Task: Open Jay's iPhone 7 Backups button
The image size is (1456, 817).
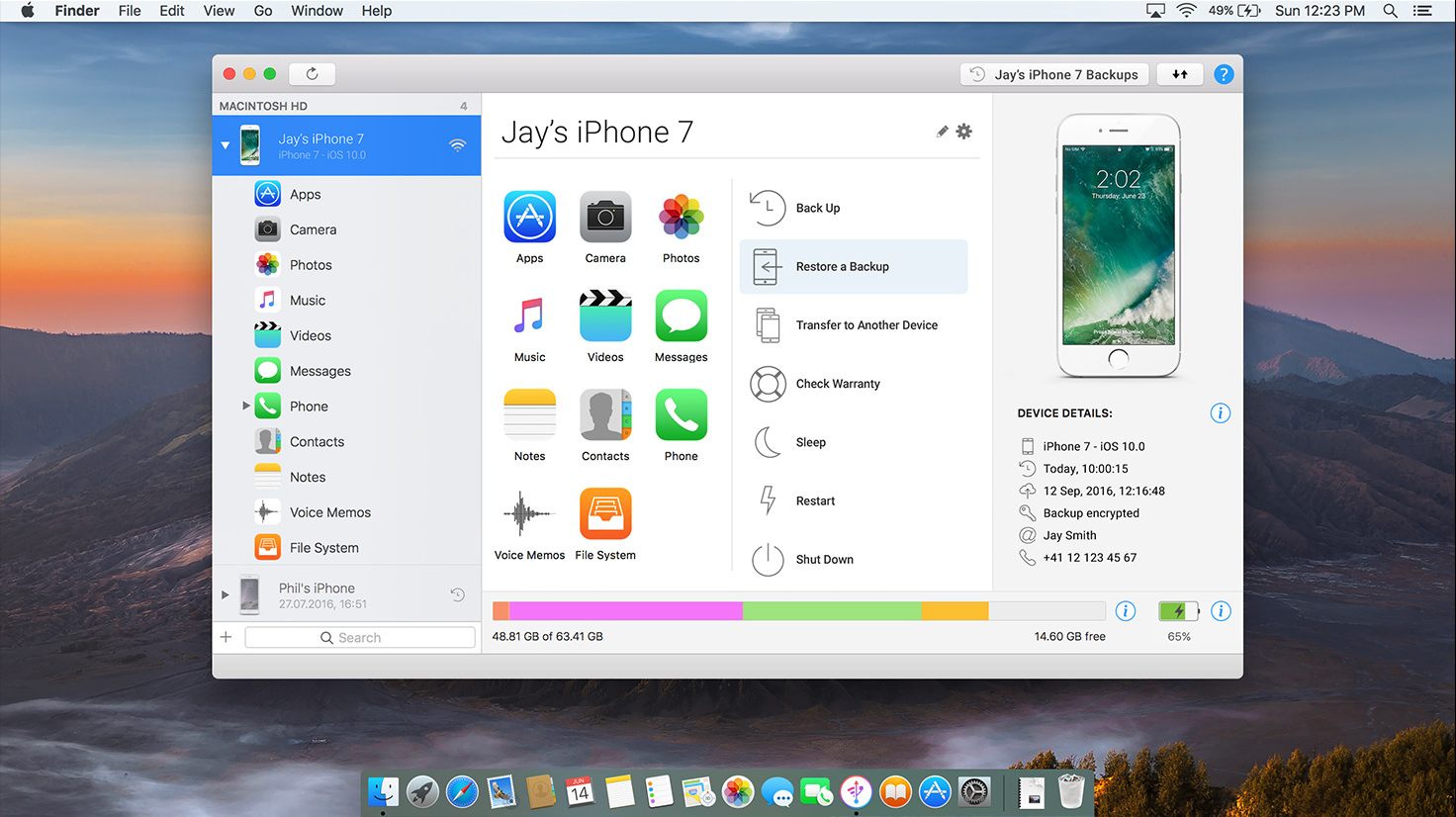Action: point(1054,74)
